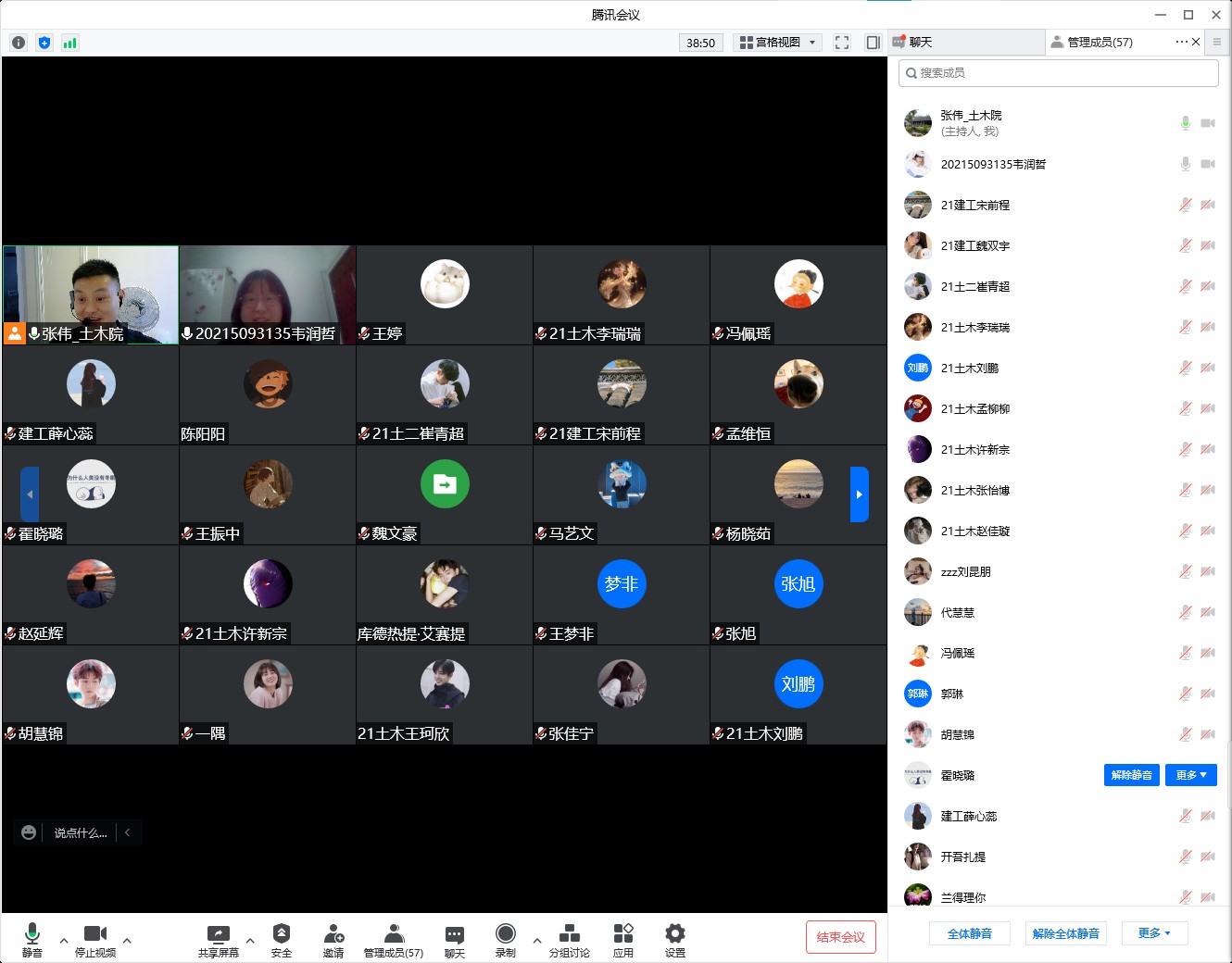Stop video camera
1232x963 pixels.
click(95, 939)
